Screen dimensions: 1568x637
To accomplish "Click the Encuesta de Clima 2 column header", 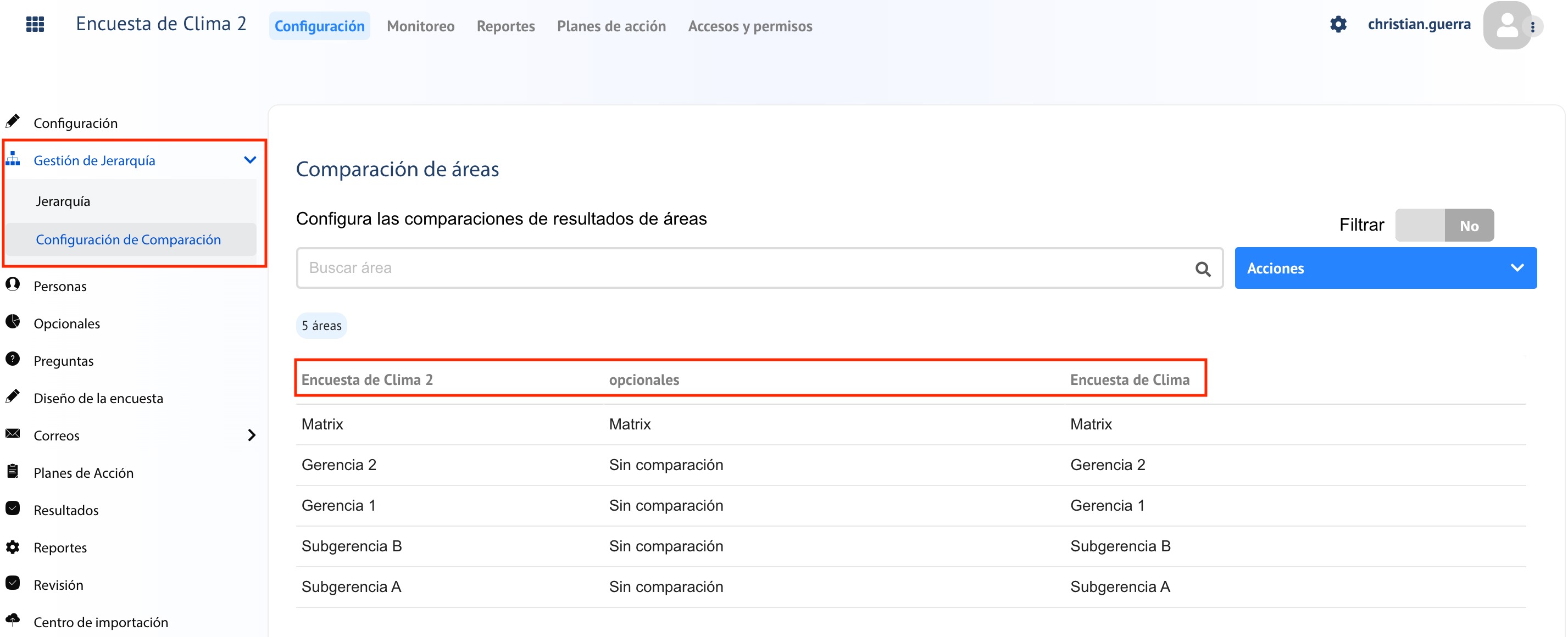I will (366, 379).
